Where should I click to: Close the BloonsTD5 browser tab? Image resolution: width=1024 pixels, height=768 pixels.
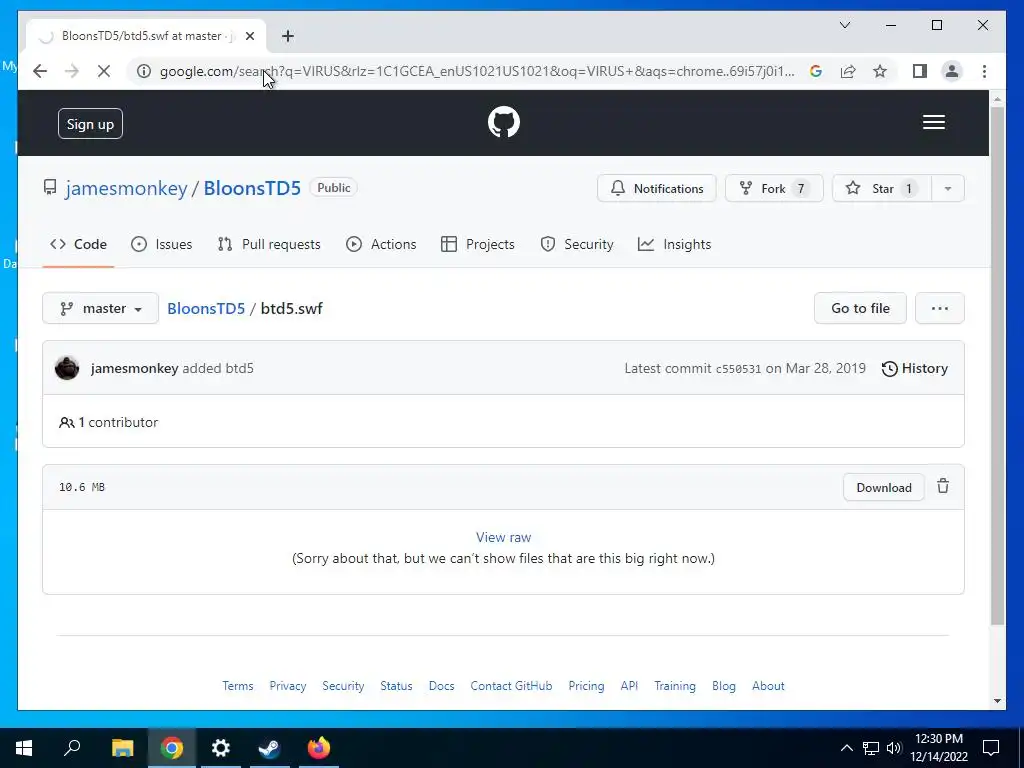pyautogui.click(x=249, y=36)
